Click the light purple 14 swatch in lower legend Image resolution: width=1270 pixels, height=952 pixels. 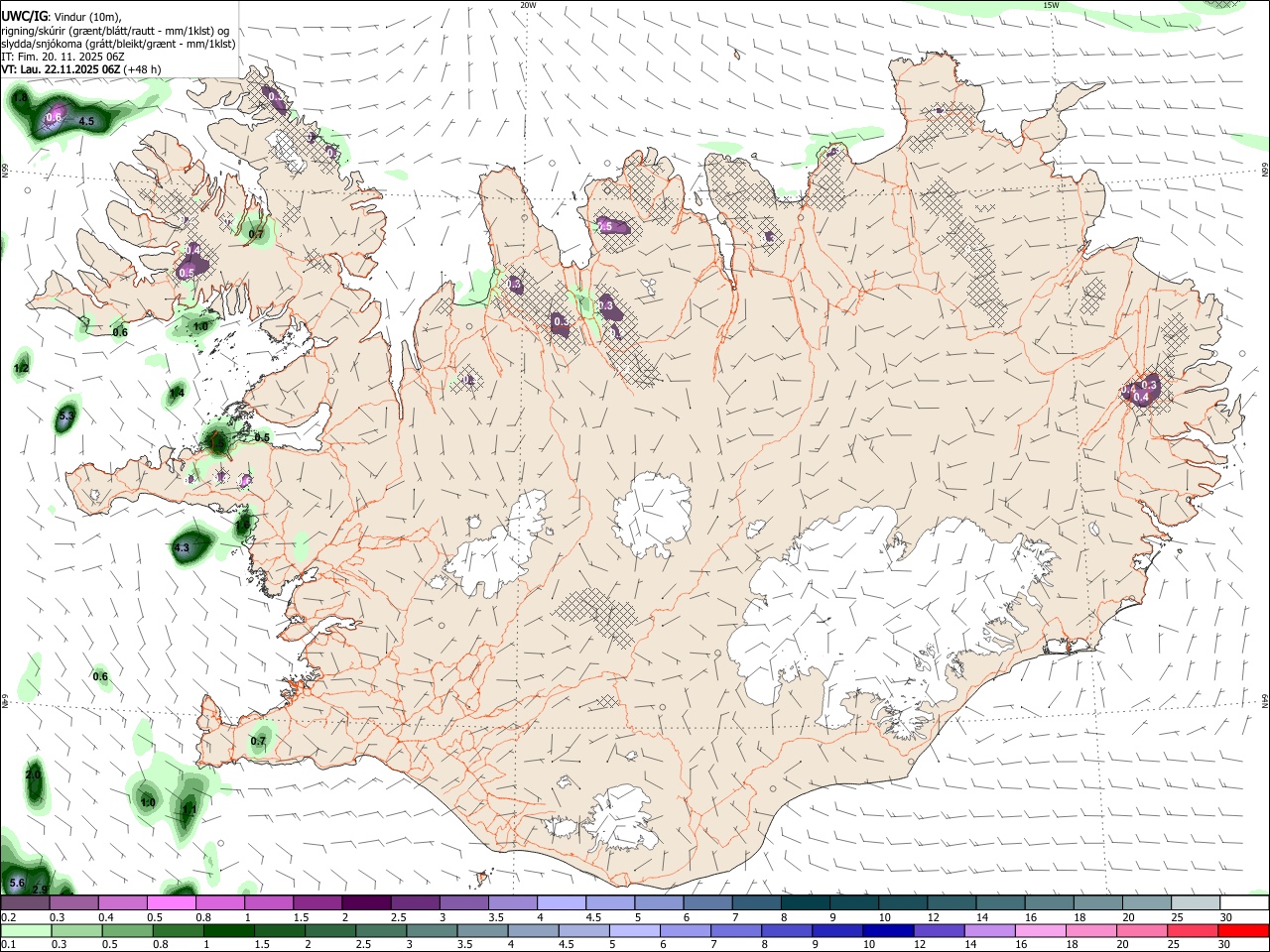coord(990,930)
